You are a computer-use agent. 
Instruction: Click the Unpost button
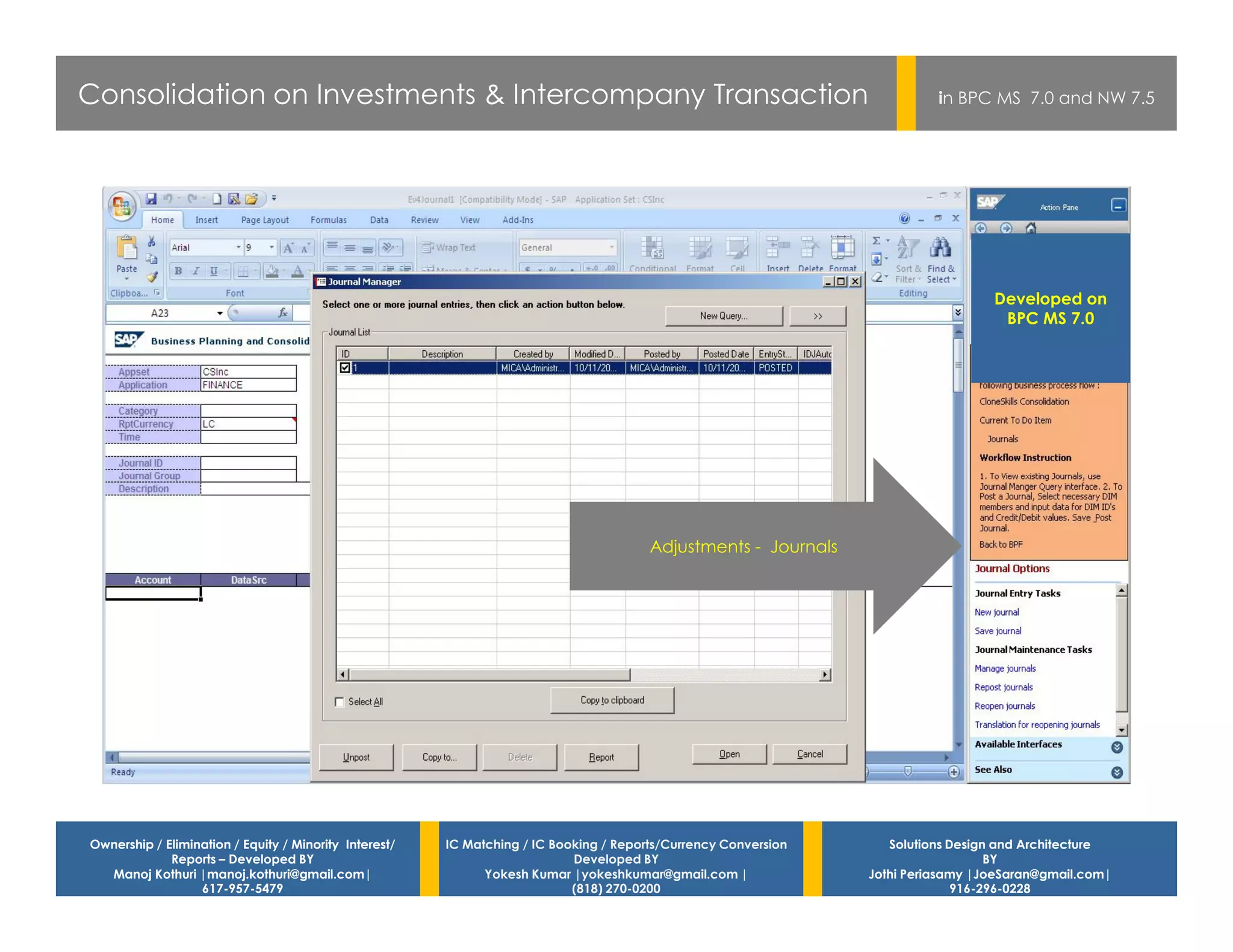tap(356, 757)
